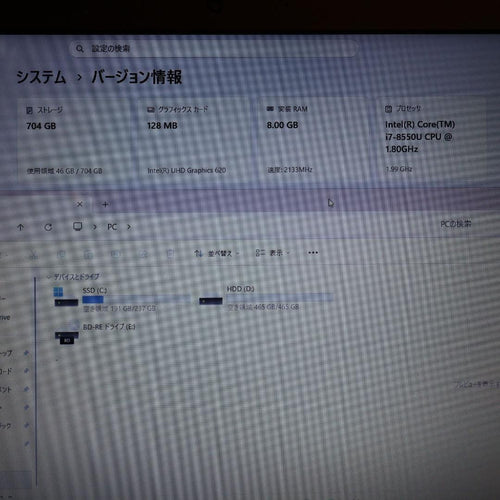Screen dimensions: 500x500
Task: Select the 128 MB graphics value
Action: (x=162, y=126)
